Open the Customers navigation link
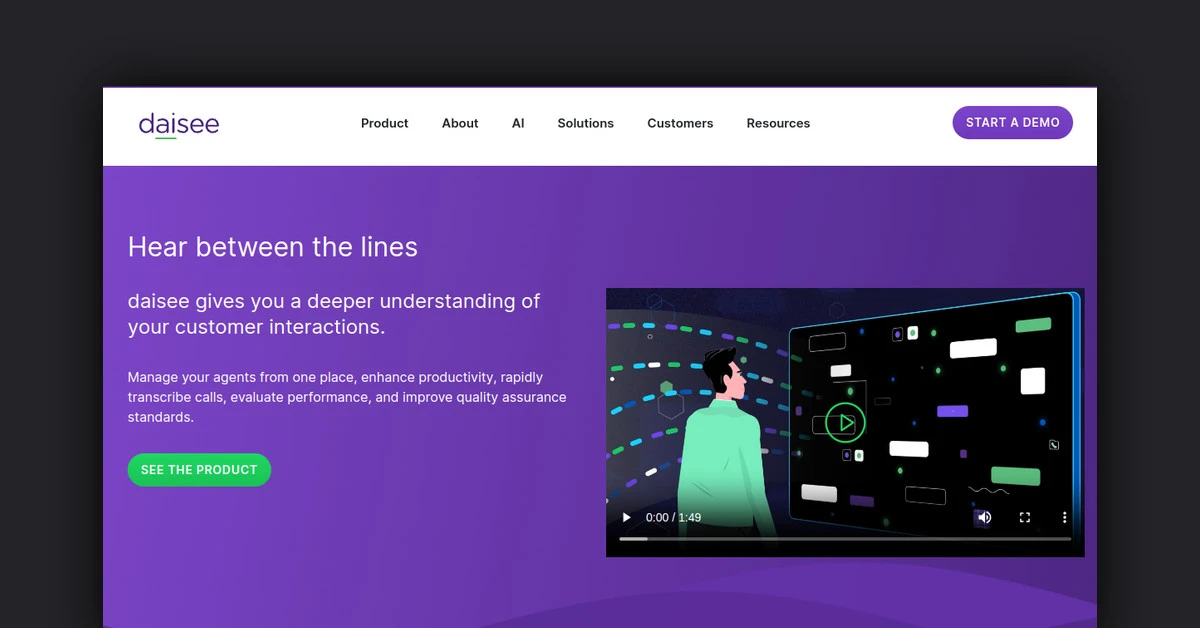The height and width of the screenshot is (628, 1200). pyautogui.click(x=680, y=123)
